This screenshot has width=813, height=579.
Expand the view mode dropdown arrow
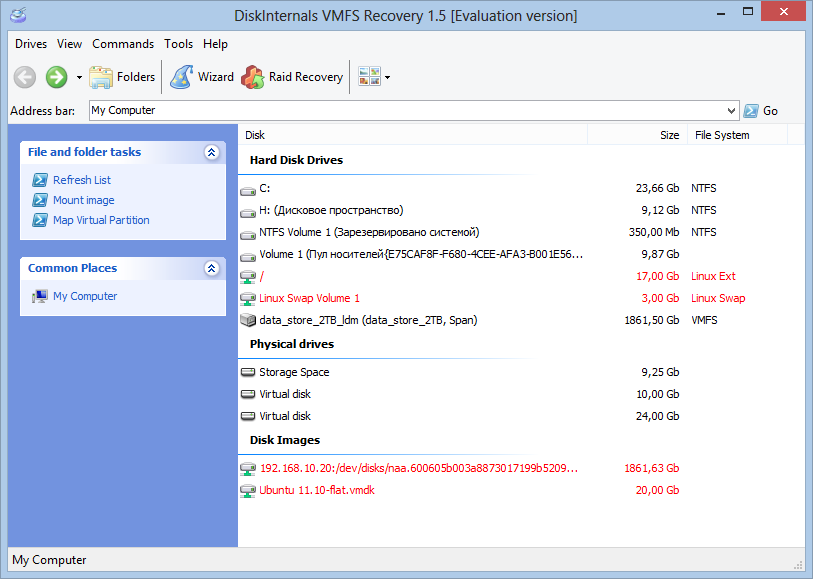[387, 78]
